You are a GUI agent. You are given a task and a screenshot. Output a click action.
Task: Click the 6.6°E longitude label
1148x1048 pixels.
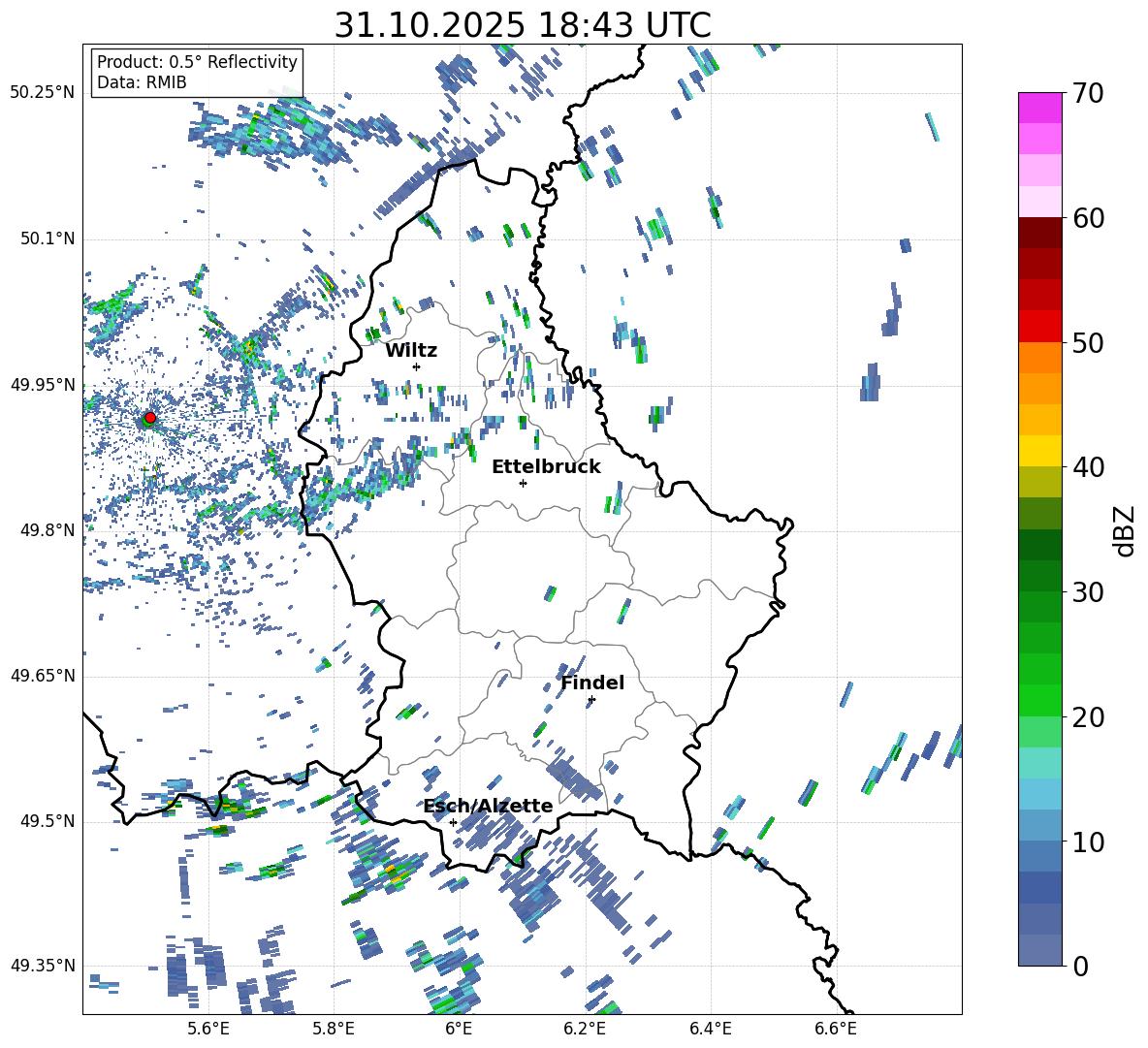click(836, 1029)
